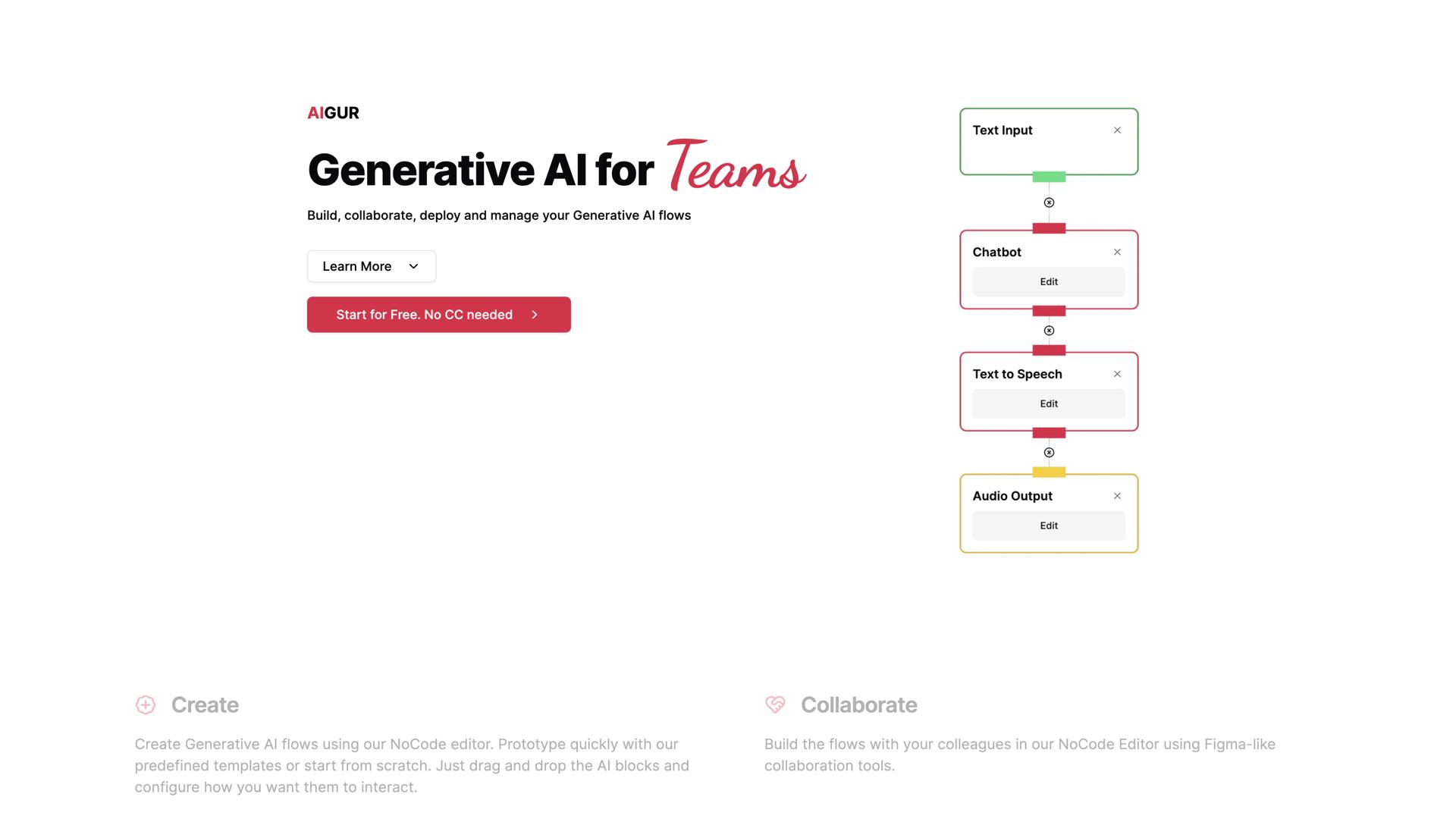Remove edge between Chatbot and Text to Speech
Viewport: 1456px width, 819px height.
tap(1049, 331)
